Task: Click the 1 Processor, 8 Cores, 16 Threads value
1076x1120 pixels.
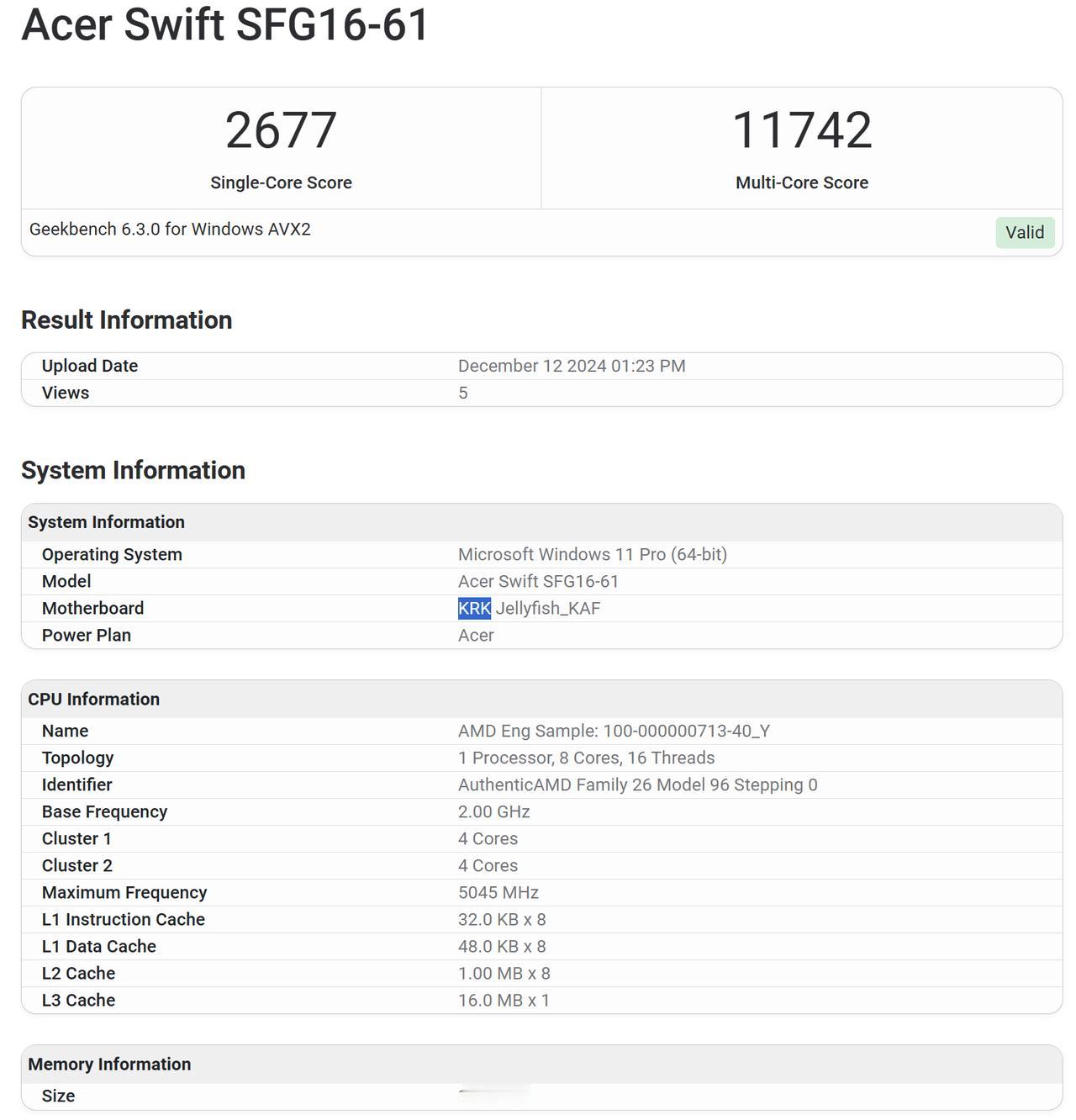Action: (586, 758)
